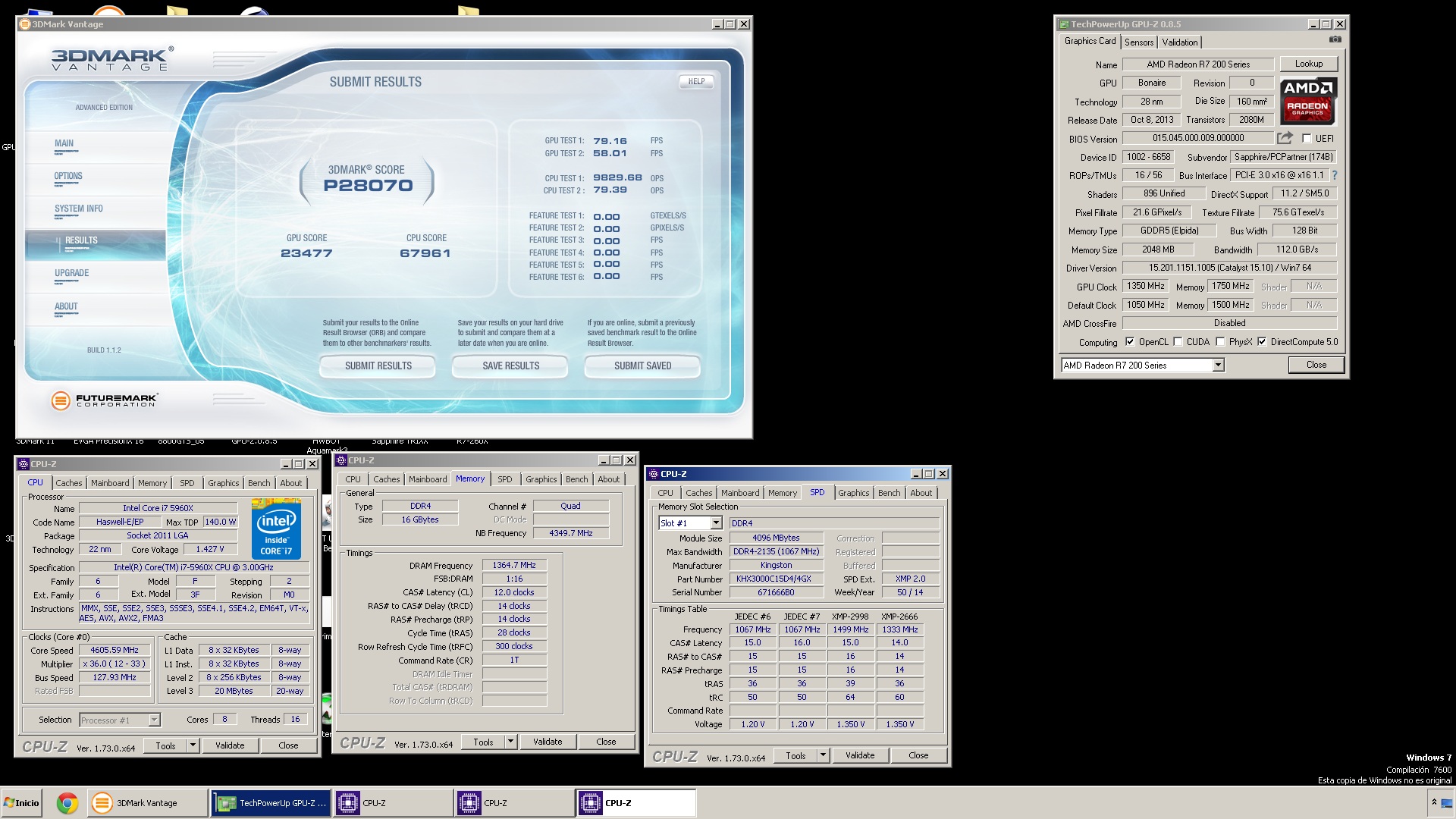Screen dimensions: 1456x819
Task: Click the GPU-Z title bar icon
Action: (1064, 24)
